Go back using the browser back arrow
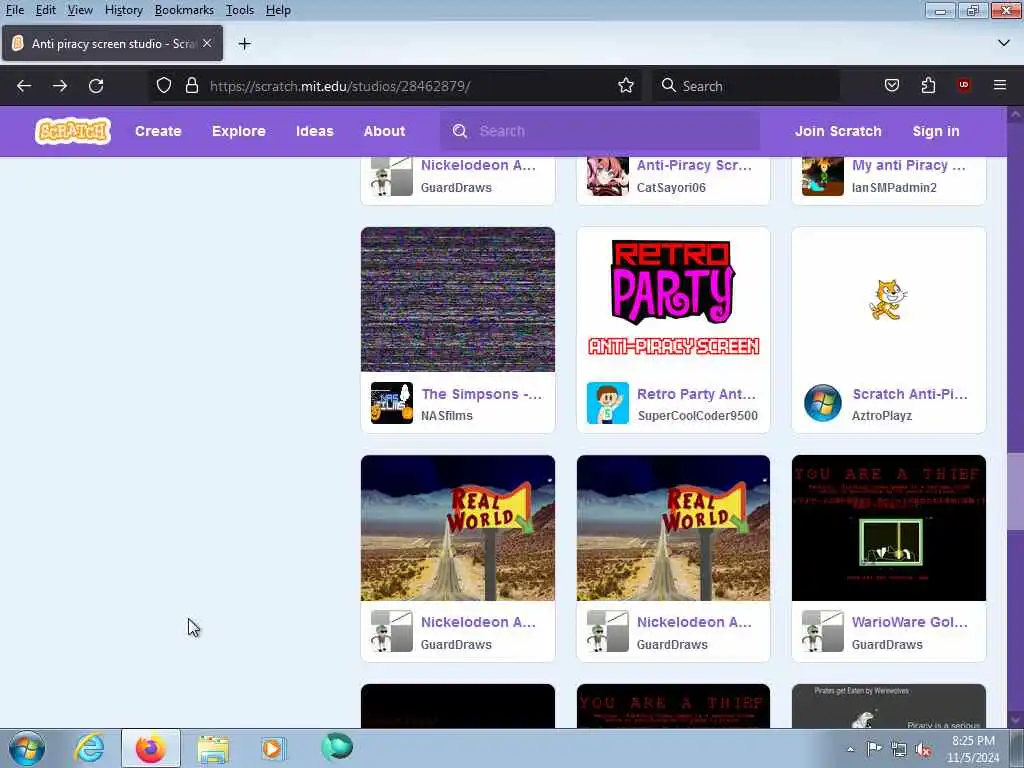Viewport: 1024px width, 768px height. click(x=24, y=86)
